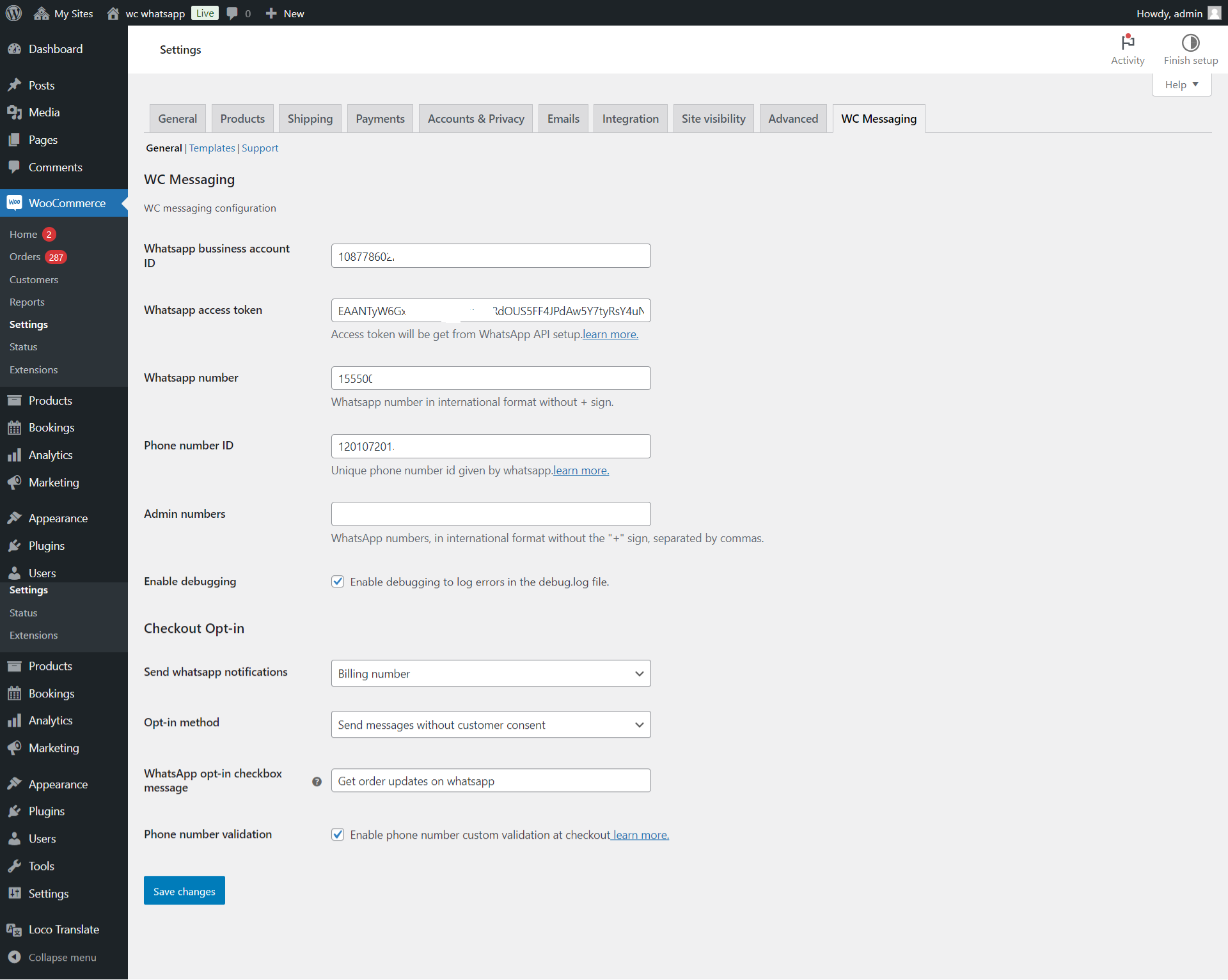Click the first Appearance brush icon
The width and height of the screenshot is (1228, 980).
(x=14, y=518)
